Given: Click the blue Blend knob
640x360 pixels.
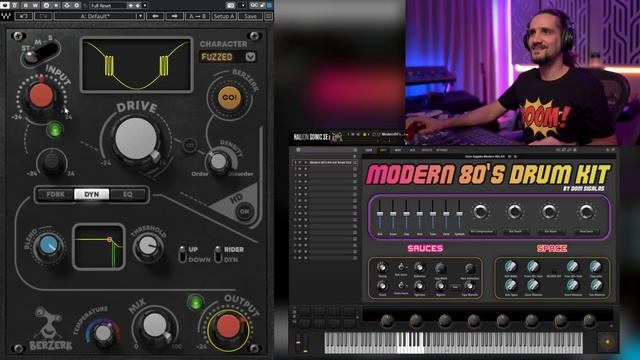Looking at the screenshot, I should 49,246.
